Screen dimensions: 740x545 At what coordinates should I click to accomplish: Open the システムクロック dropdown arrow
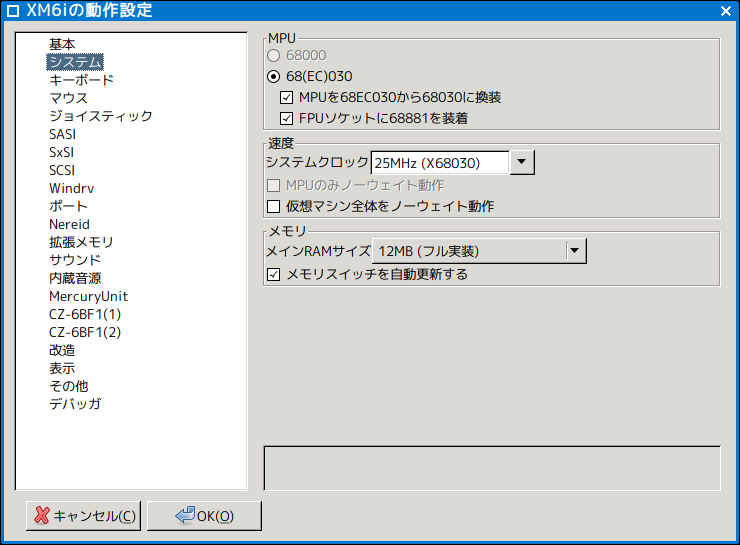pos(522,163)
